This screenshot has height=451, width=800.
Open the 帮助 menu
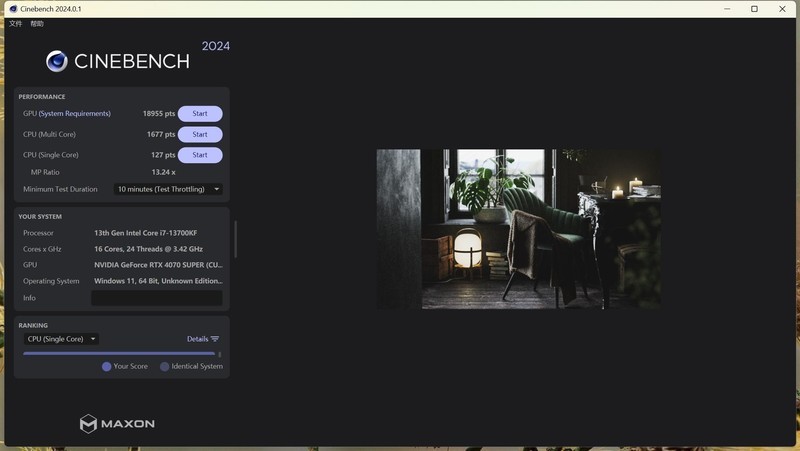click(37, 23)
